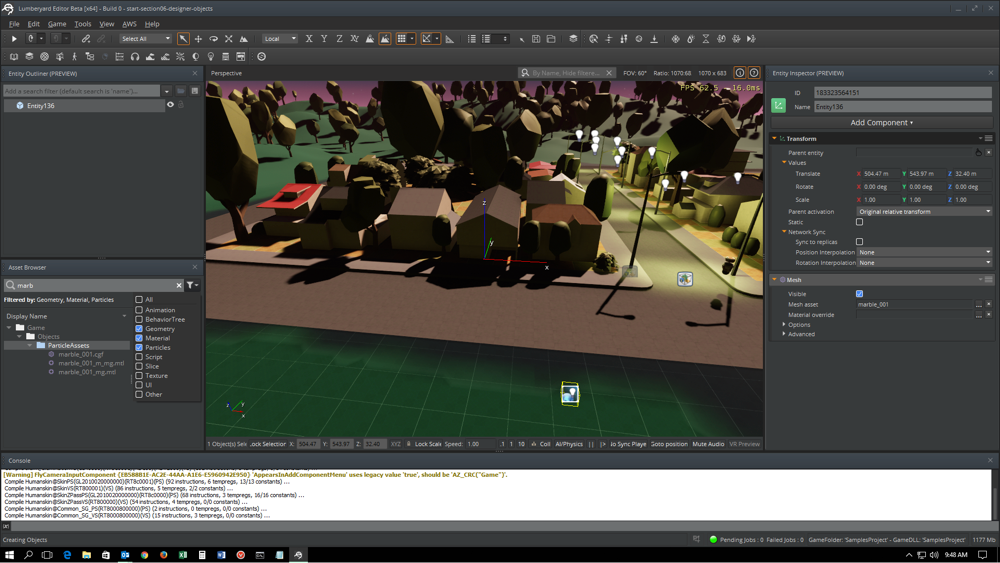Screen dimensions: 1000x563
Task: Click viewport information circle icon
Action: coord(740,73)
